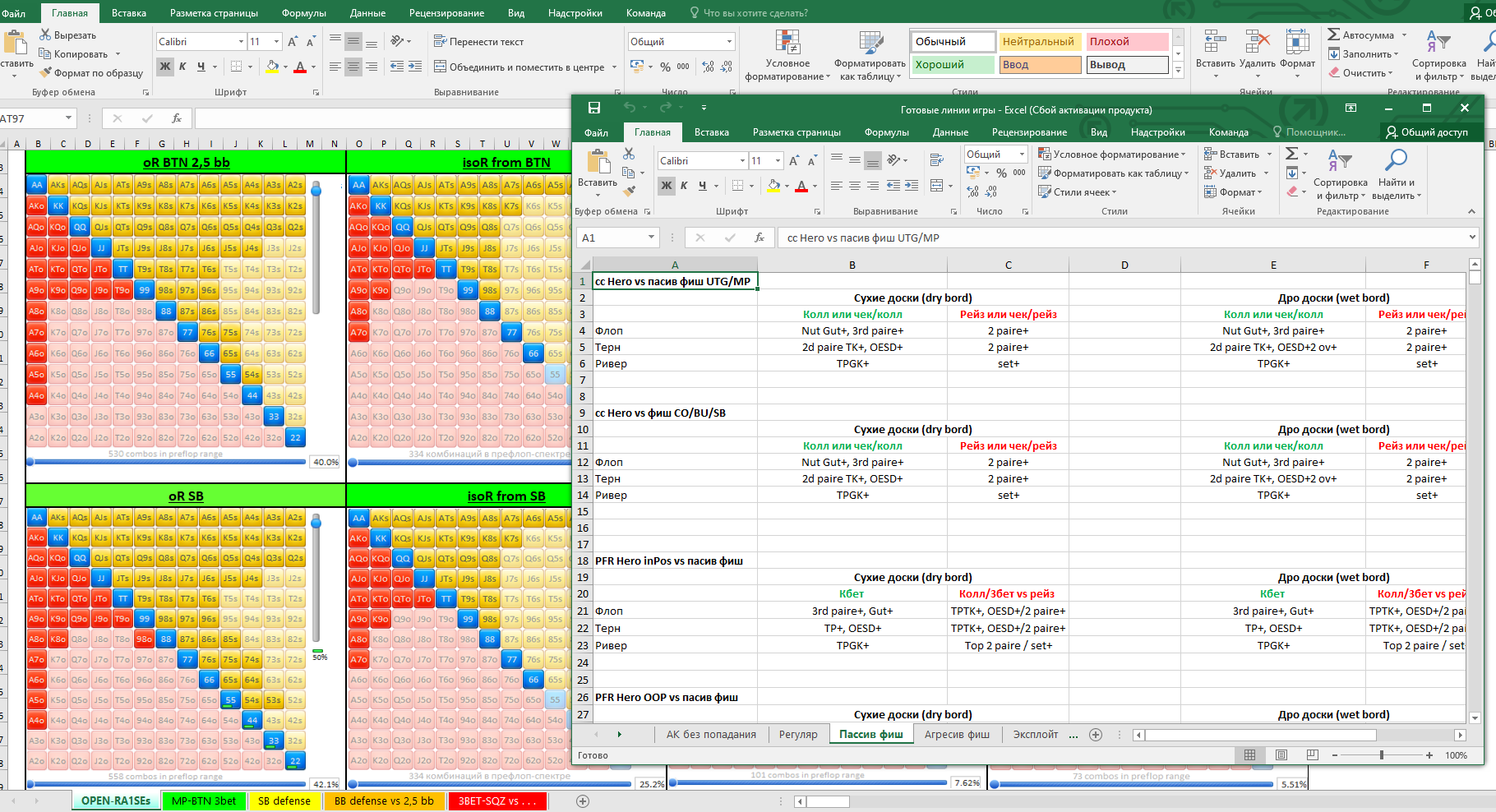Open Name Box A1 dropdown in front window
Image resolution: width=1496 pixels, height=812 pixels.
tap(651, 238)
